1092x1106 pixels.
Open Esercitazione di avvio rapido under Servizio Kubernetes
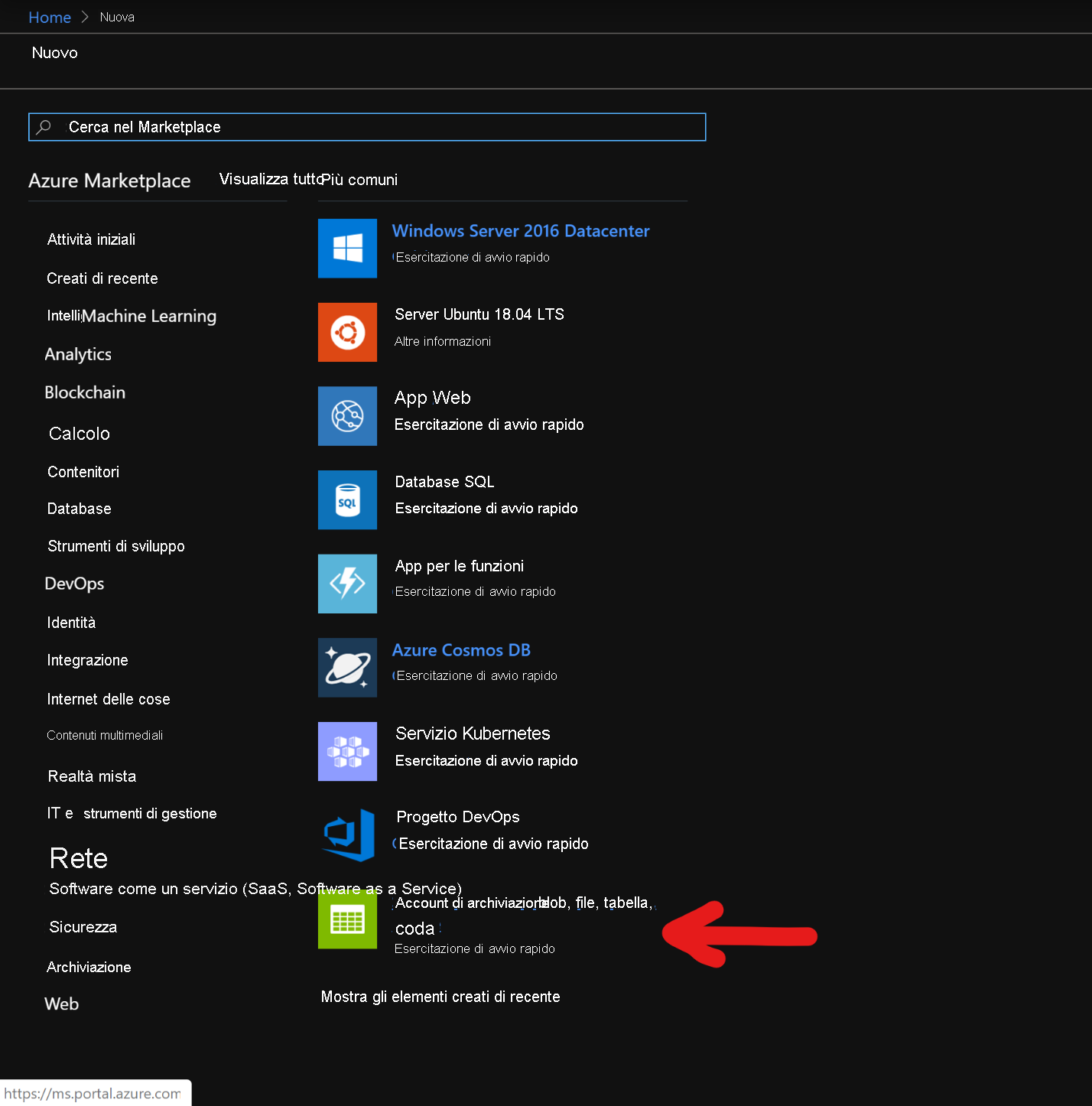pos(486,761)
